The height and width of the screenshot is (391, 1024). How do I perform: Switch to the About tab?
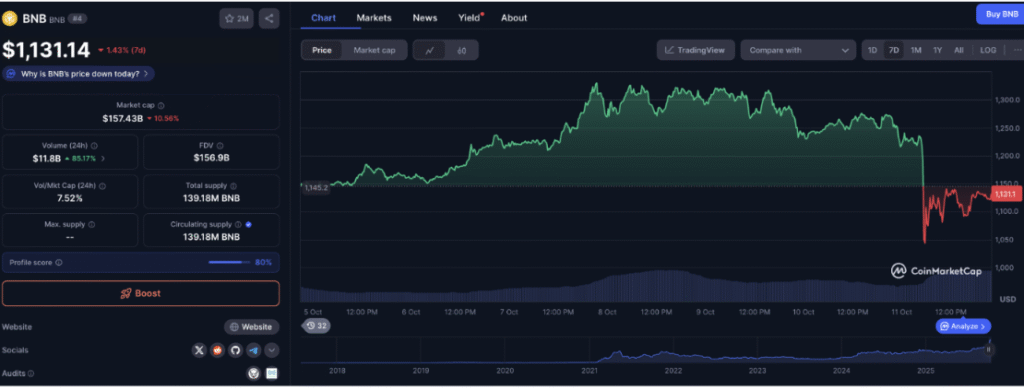coord(514,18)
